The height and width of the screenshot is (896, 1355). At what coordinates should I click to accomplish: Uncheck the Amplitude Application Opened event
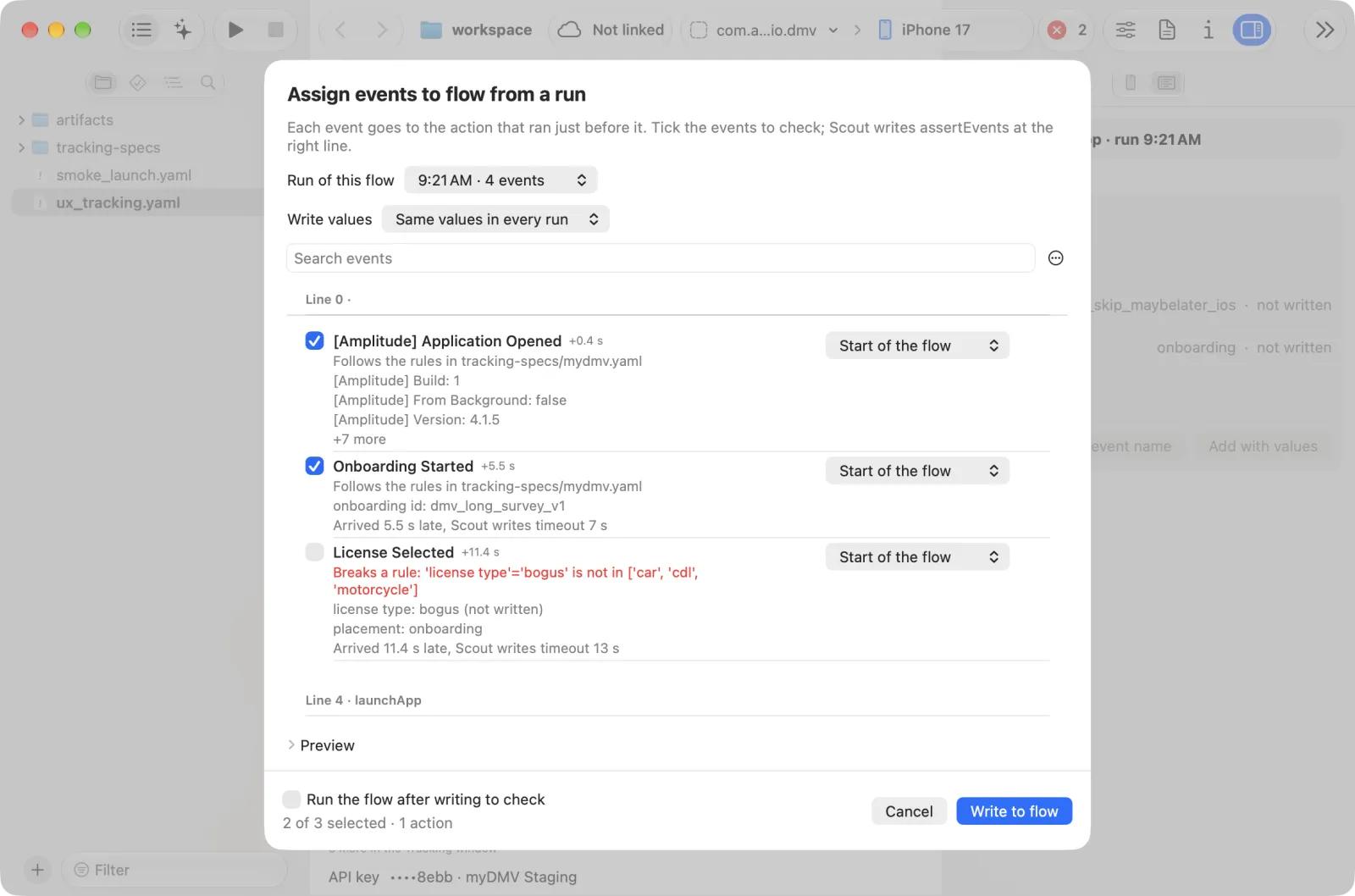tap(314, 340)
